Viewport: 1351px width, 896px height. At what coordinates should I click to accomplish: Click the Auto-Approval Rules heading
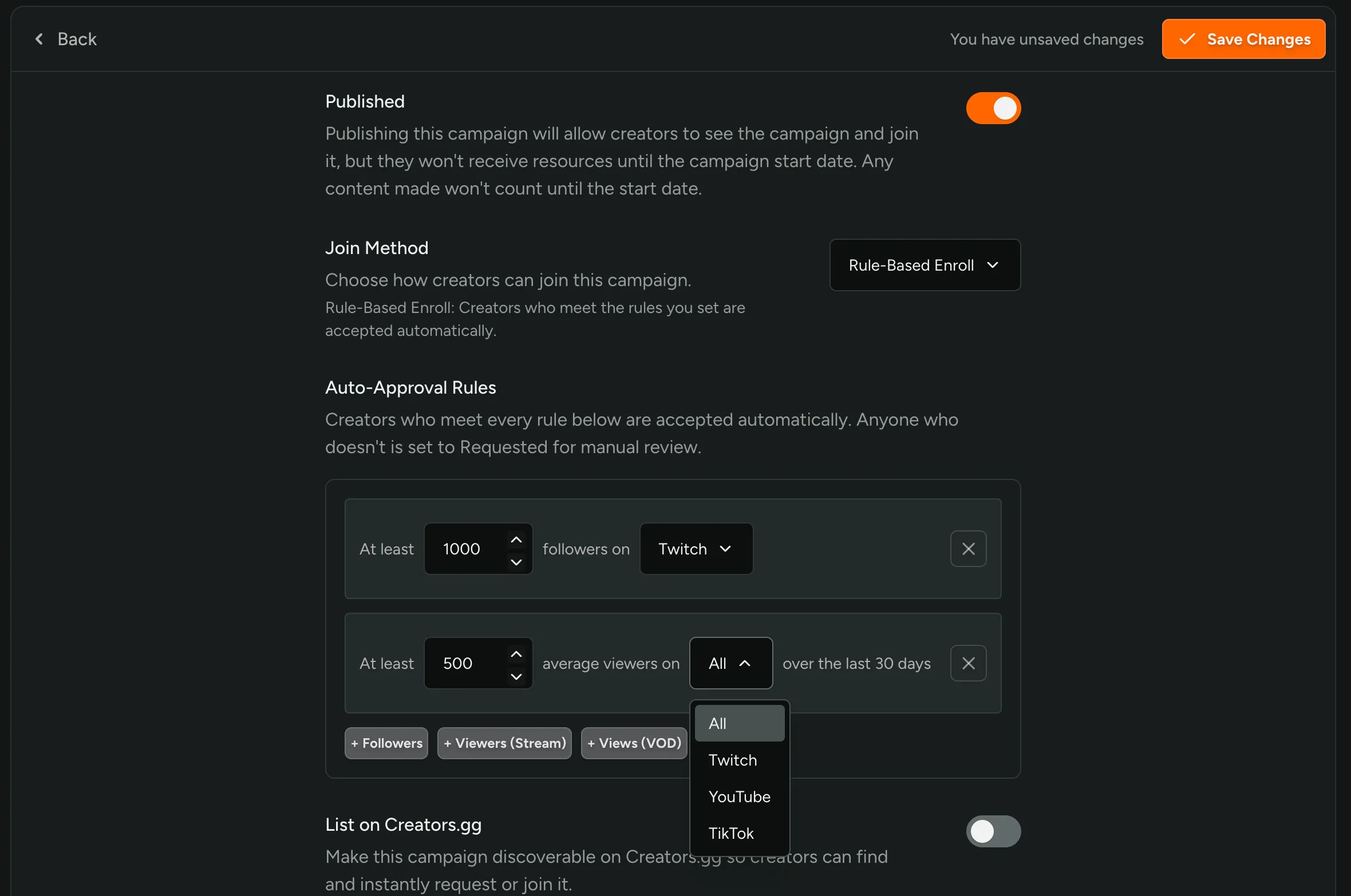(x=410, y=387)
